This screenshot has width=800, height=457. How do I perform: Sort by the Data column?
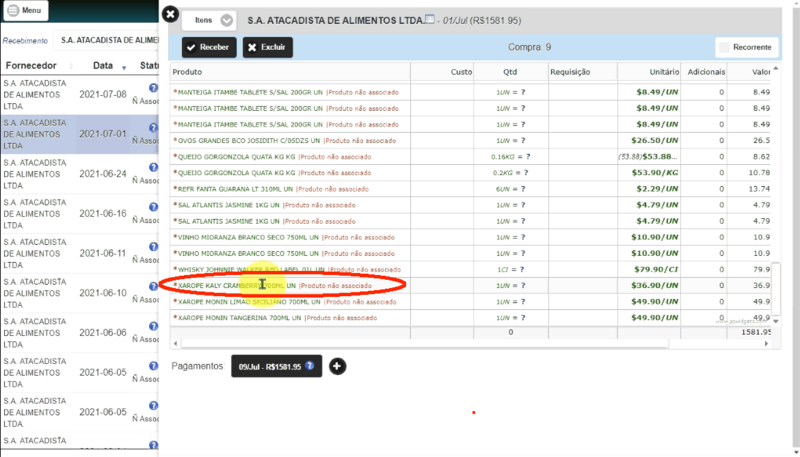[x=103, y=65]
